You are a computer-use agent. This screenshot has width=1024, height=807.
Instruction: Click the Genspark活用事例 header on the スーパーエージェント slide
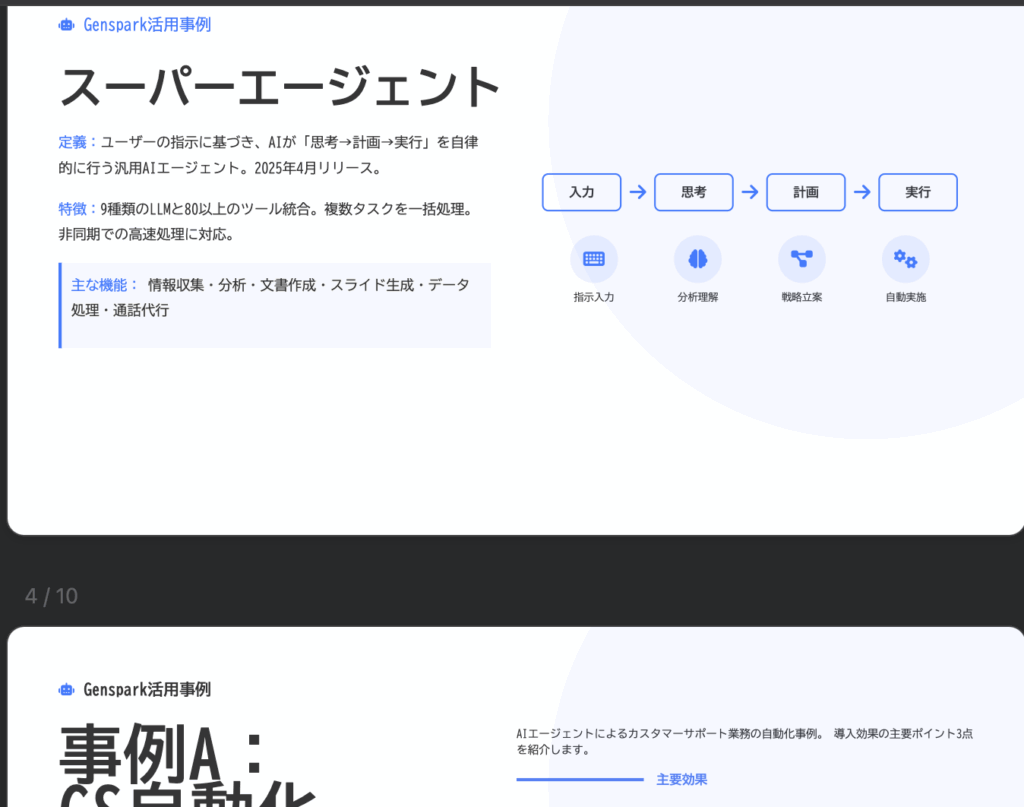pos(147,25)
